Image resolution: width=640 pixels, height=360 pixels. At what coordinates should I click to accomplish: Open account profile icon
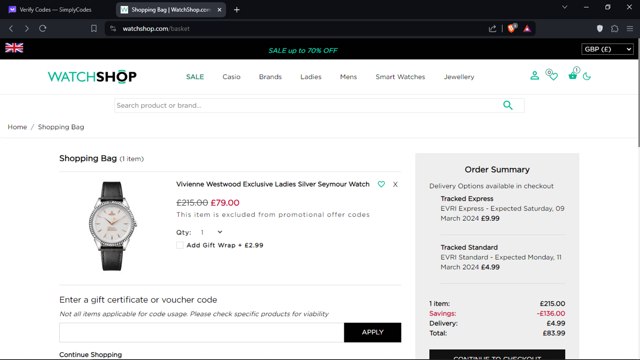pos(534,76)
